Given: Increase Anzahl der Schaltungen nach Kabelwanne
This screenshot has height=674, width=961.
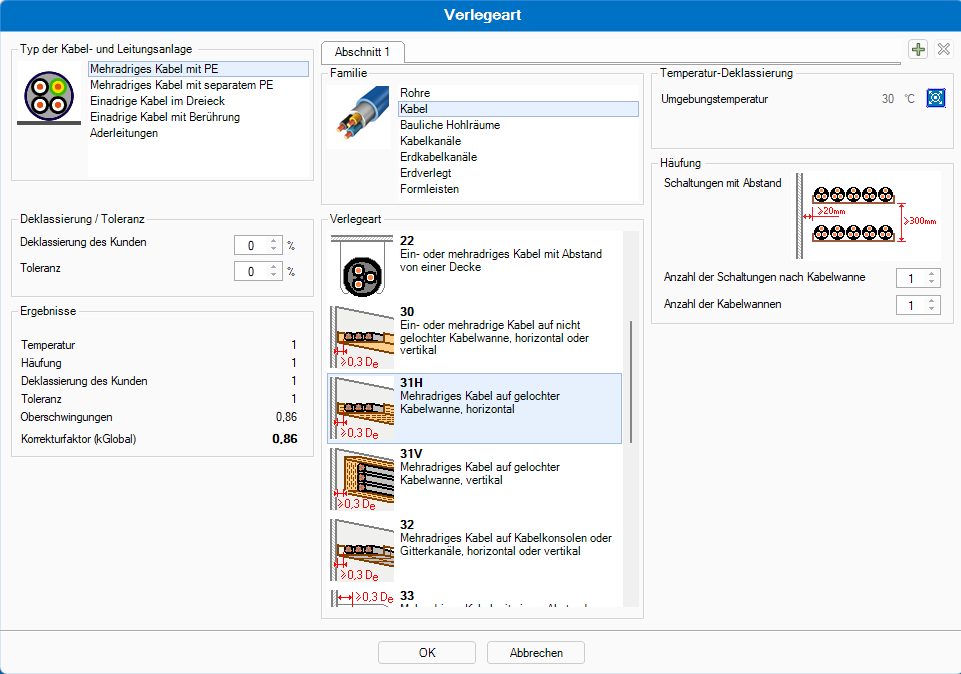Looking at the screenshot, I should click(x=932, y=273).
